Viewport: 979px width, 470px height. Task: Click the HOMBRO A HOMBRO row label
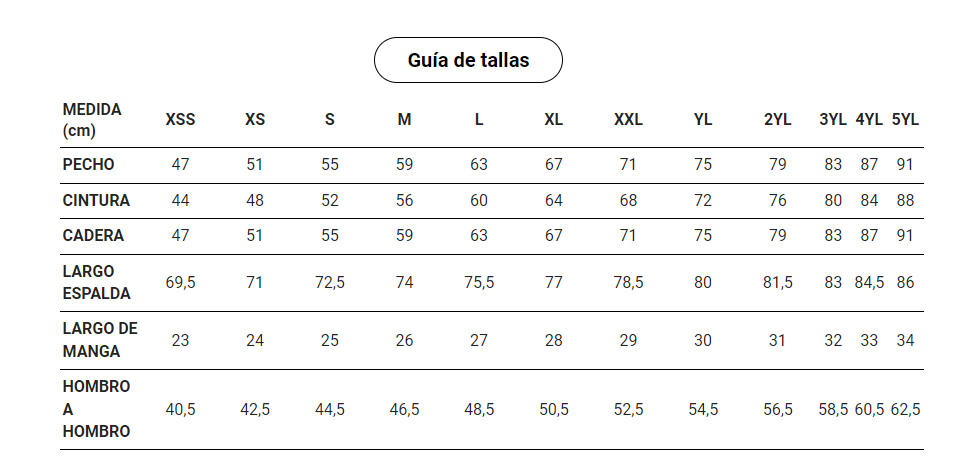pyautogui.click(x=96, y=409)
